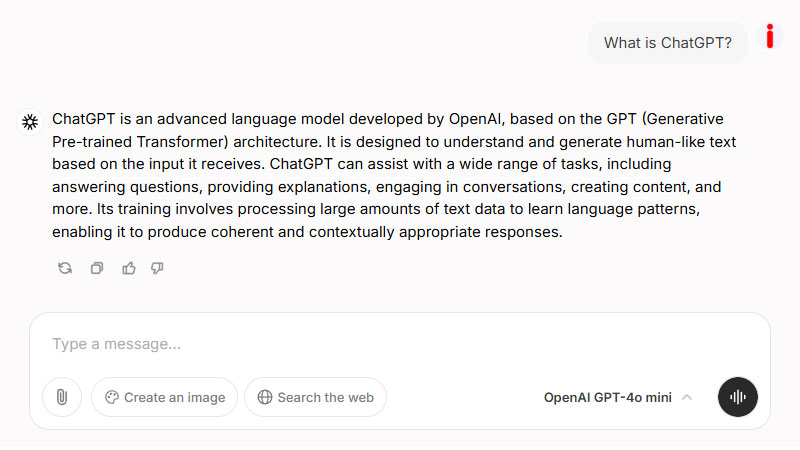Click the 'What is ChatGPT?' message bubble

pyautogui.click(x=668, y=43)
